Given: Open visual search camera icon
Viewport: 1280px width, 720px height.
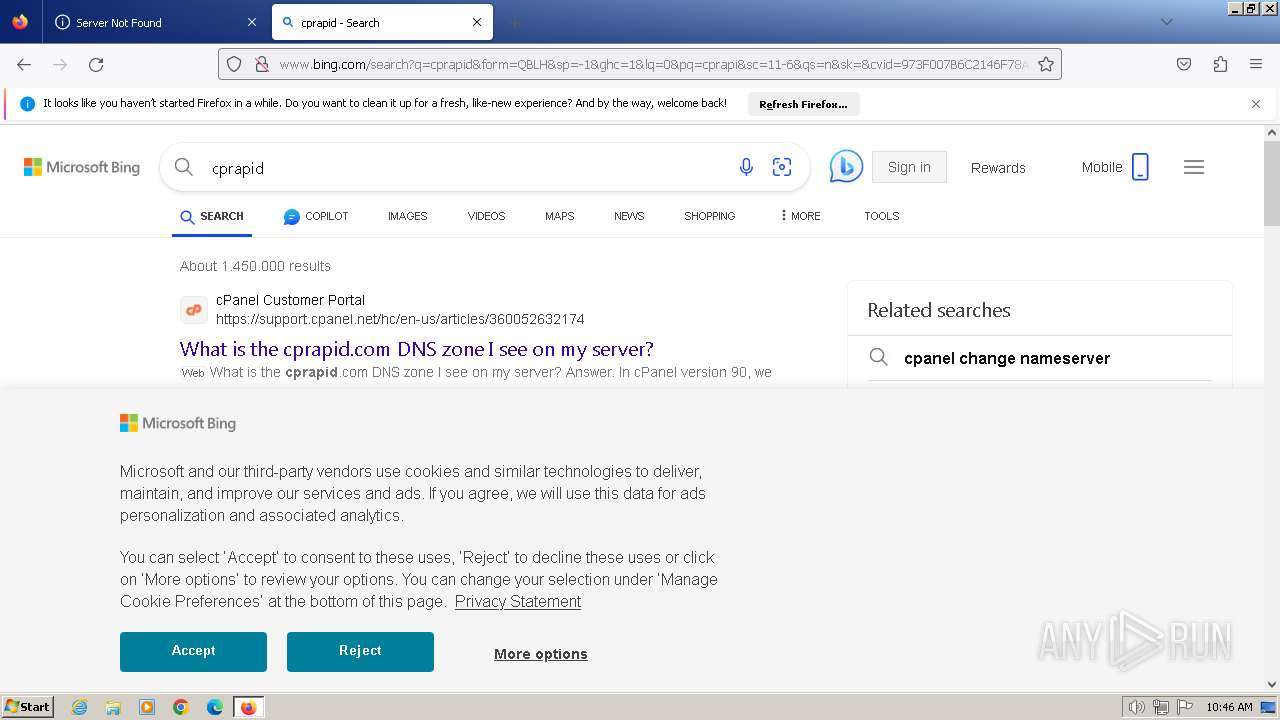Looking at the screenshot, I should pos(782,167).
